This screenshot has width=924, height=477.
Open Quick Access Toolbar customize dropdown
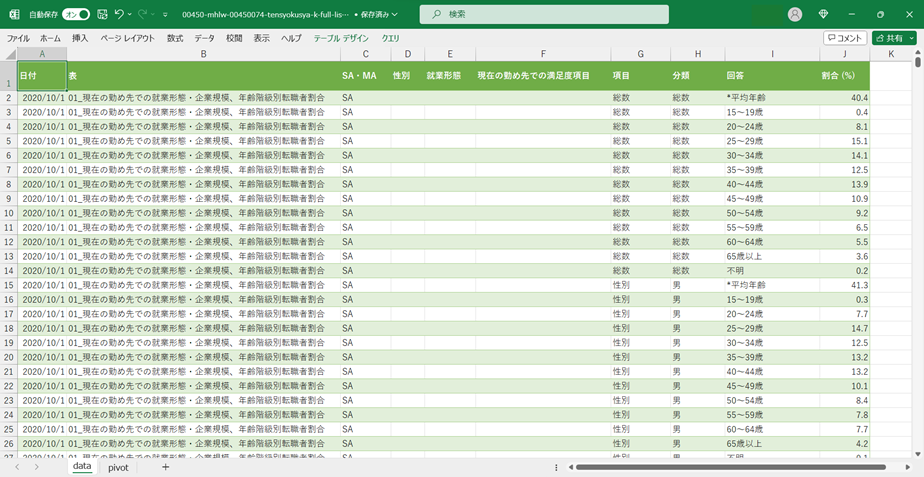pos(166,15)
